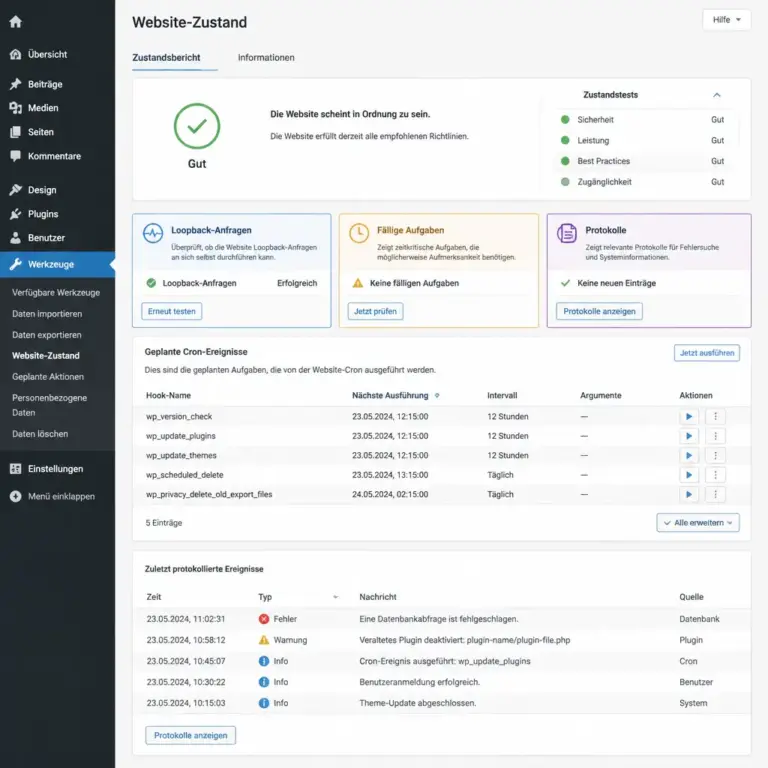Select the Sicherheit test row

coord(643,120)
